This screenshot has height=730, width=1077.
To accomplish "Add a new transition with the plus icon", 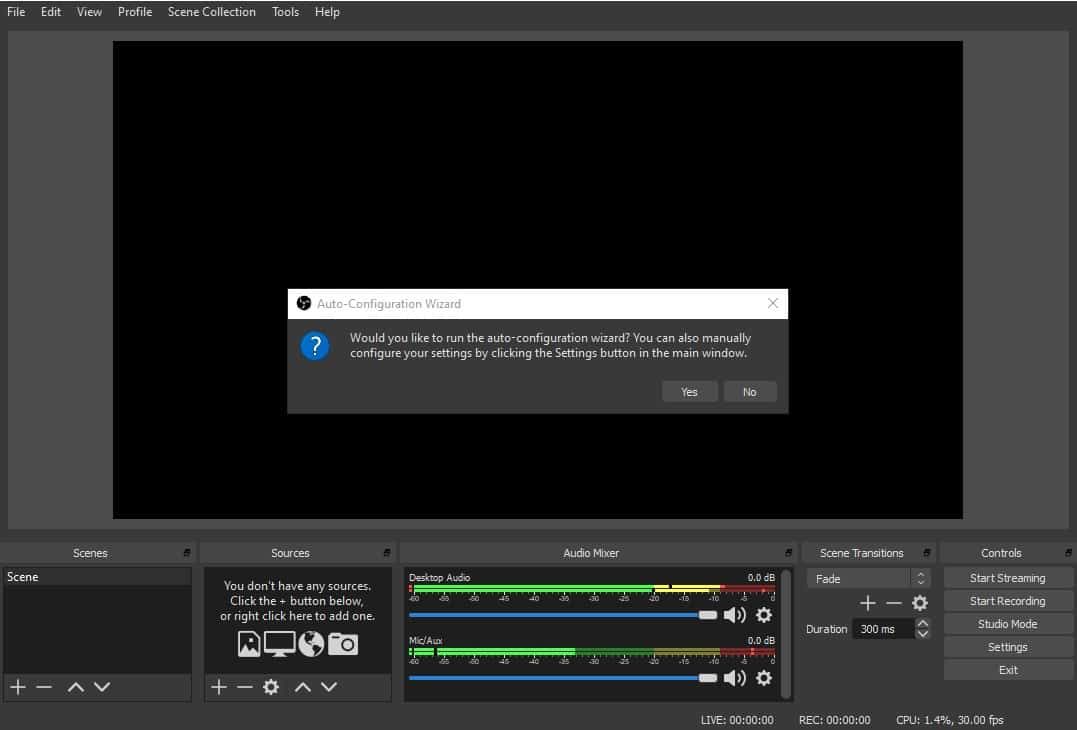I will [868, 602].
